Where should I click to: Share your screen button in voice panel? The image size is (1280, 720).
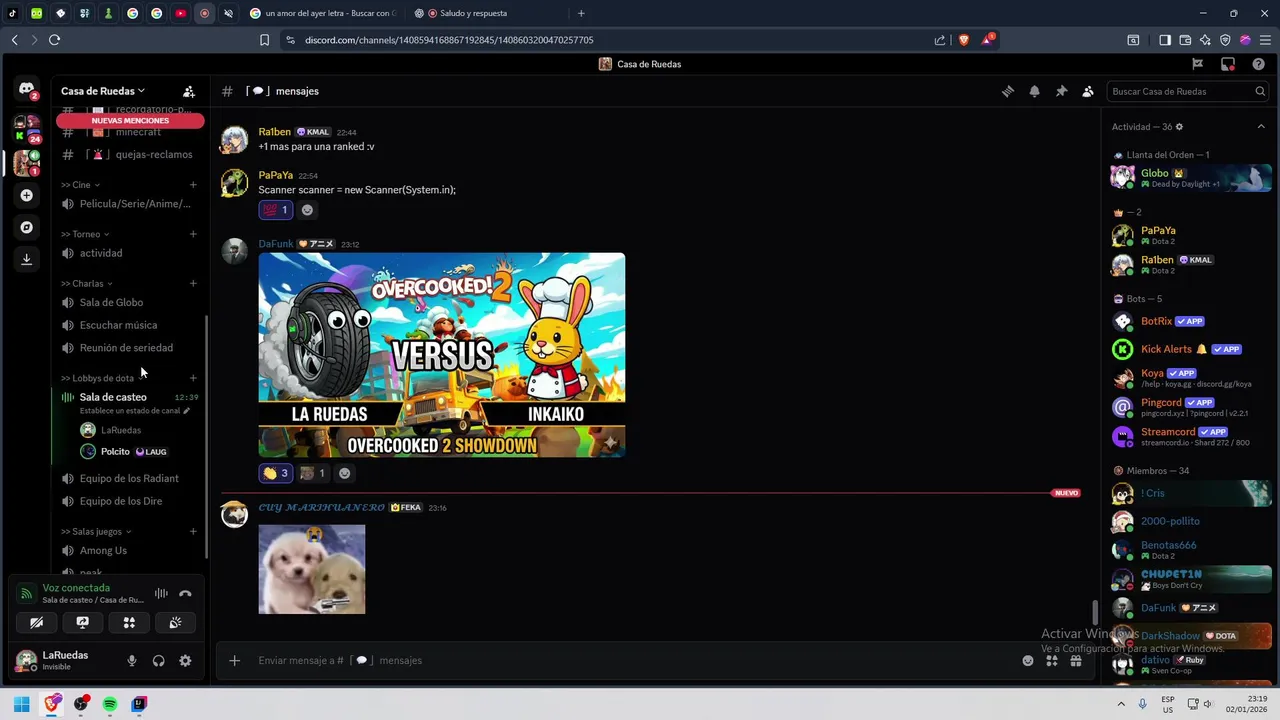coord(83,622)
